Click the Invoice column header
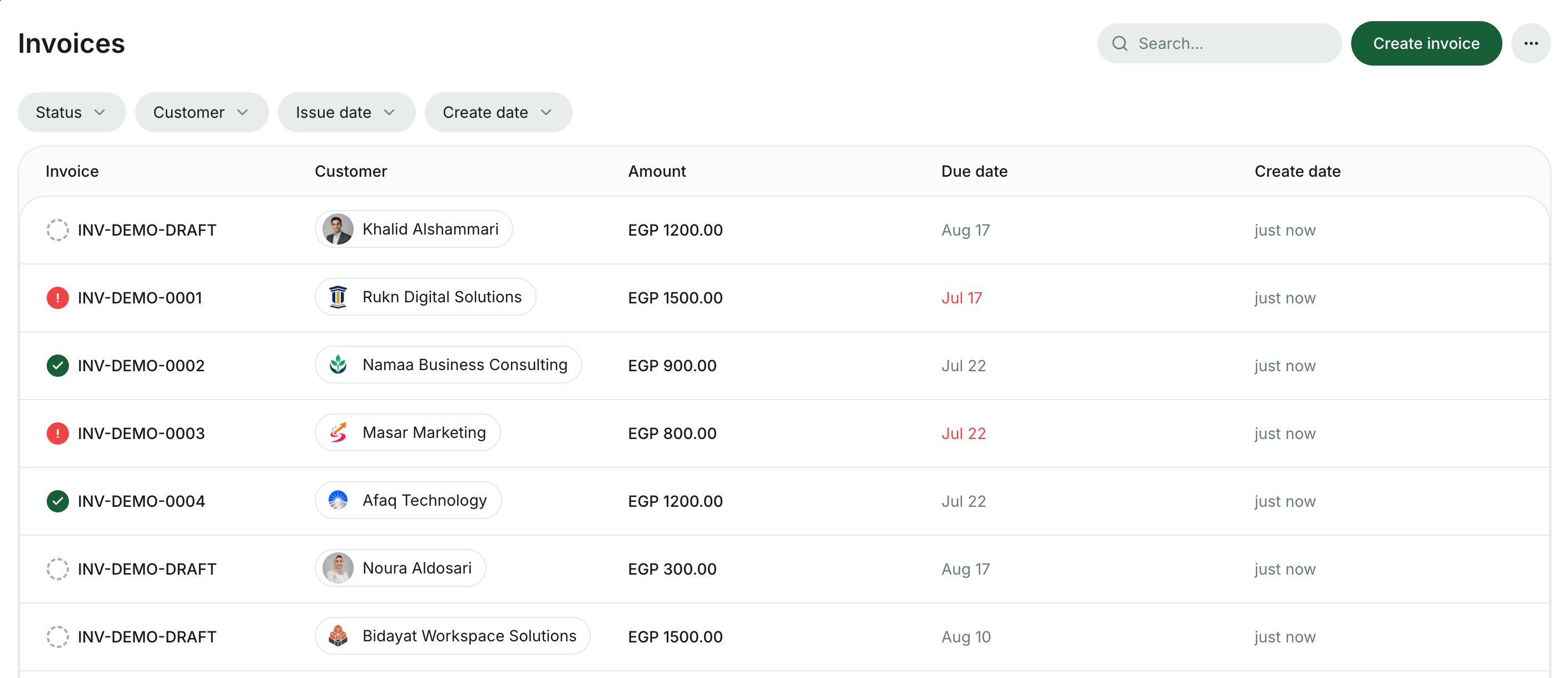The image size is (1568, 678). (x=72, y=171)
